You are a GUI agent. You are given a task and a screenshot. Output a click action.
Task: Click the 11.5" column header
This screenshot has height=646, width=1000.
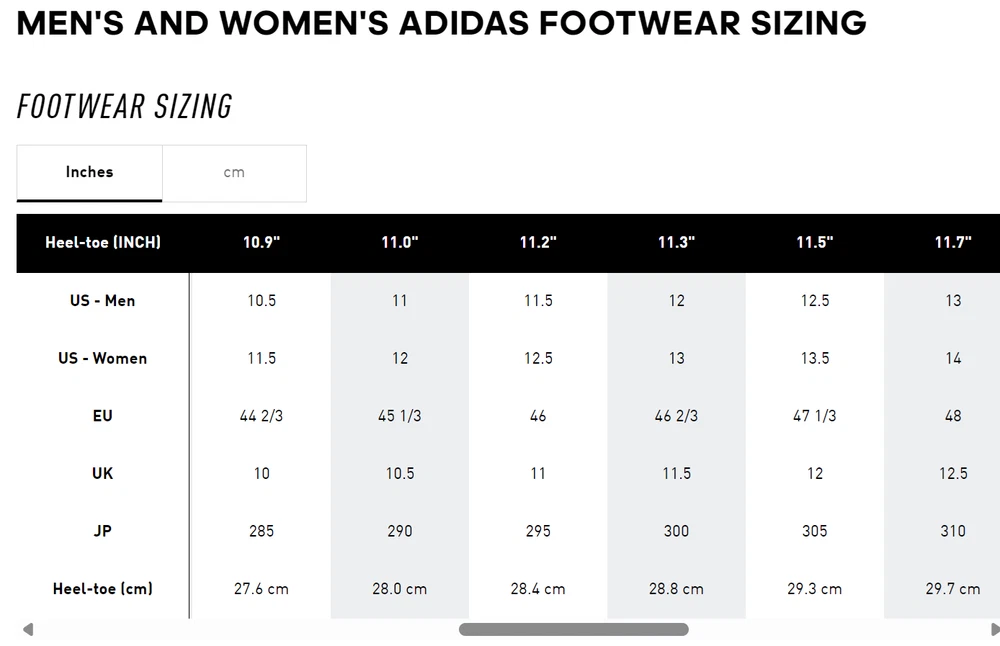814,243
